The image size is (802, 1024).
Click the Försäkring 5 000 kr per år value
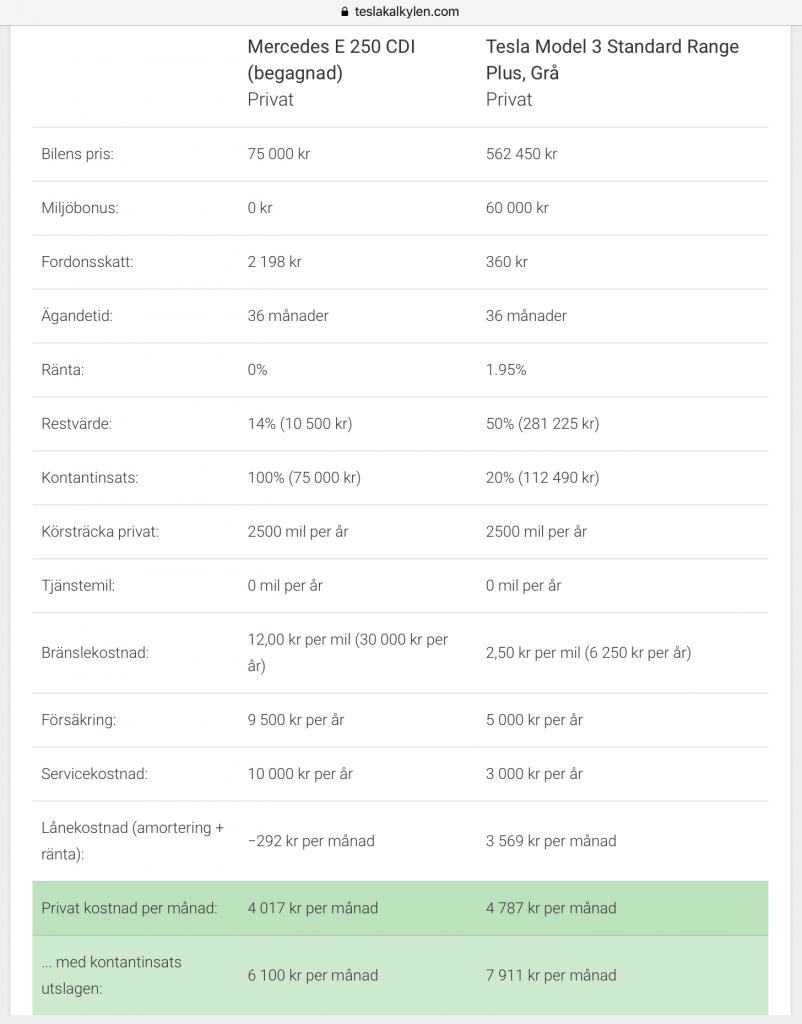534,720
